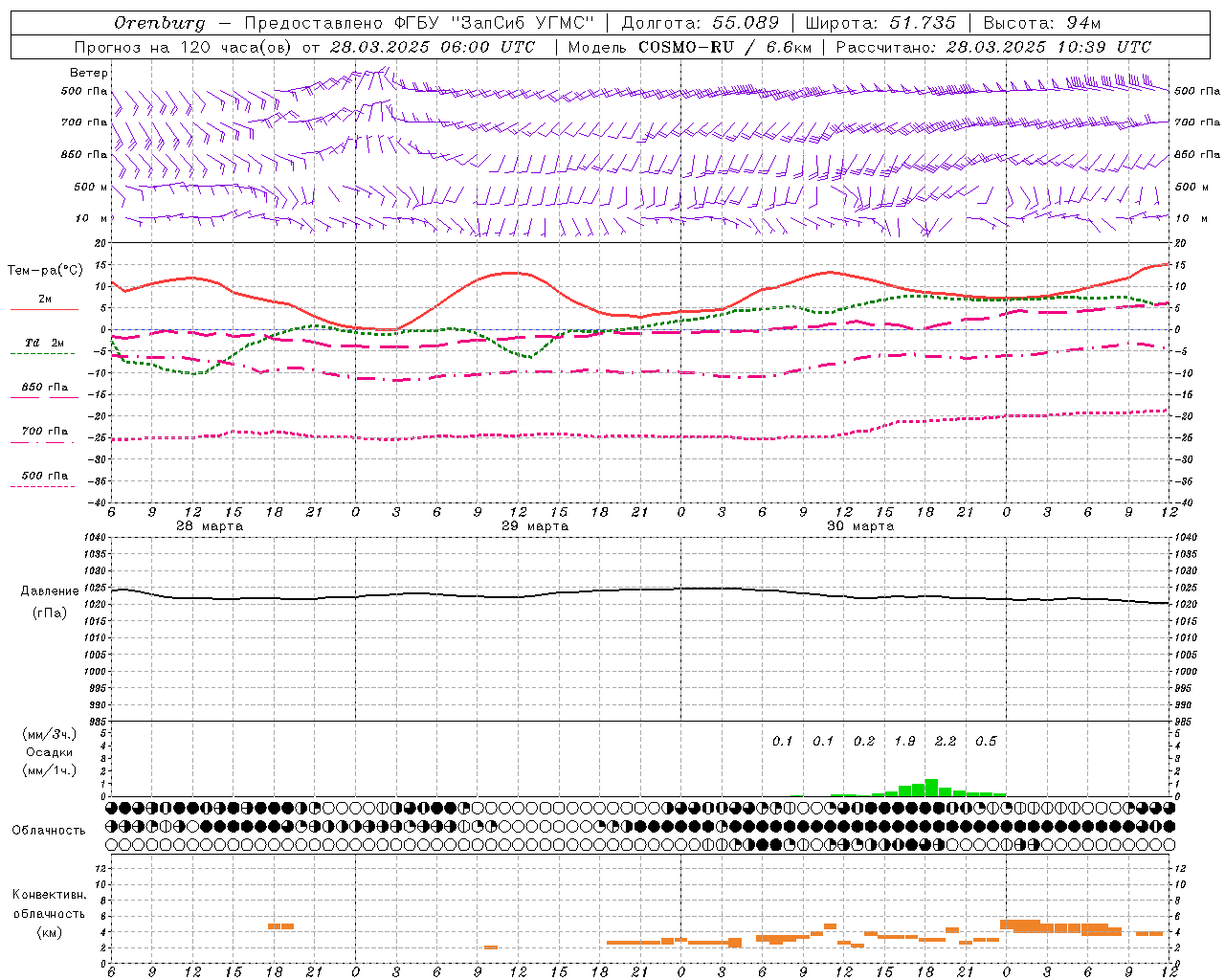
Task: Click the '28 марта' date label
Action: pos(210,526)
